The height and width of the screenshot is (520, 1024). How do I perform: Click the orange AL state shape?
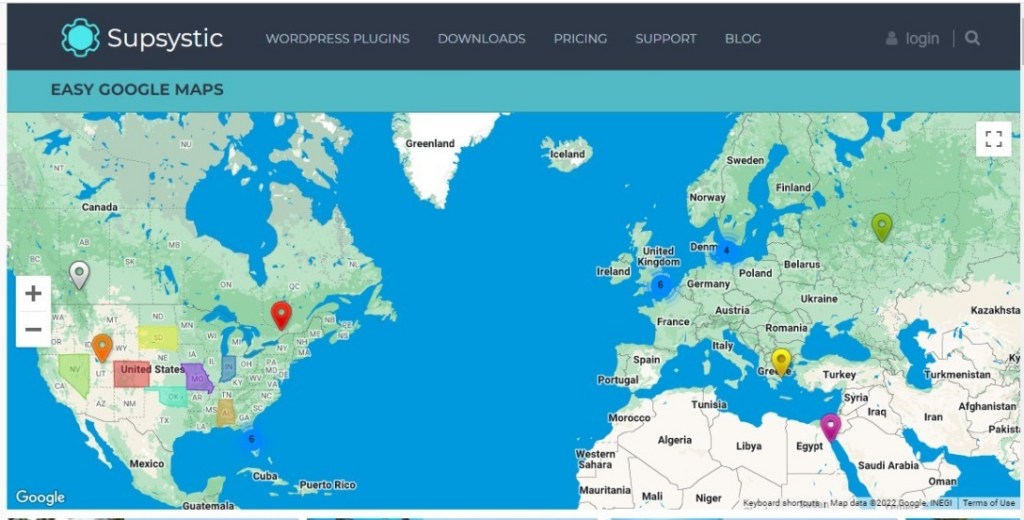[x=226, y=413]
